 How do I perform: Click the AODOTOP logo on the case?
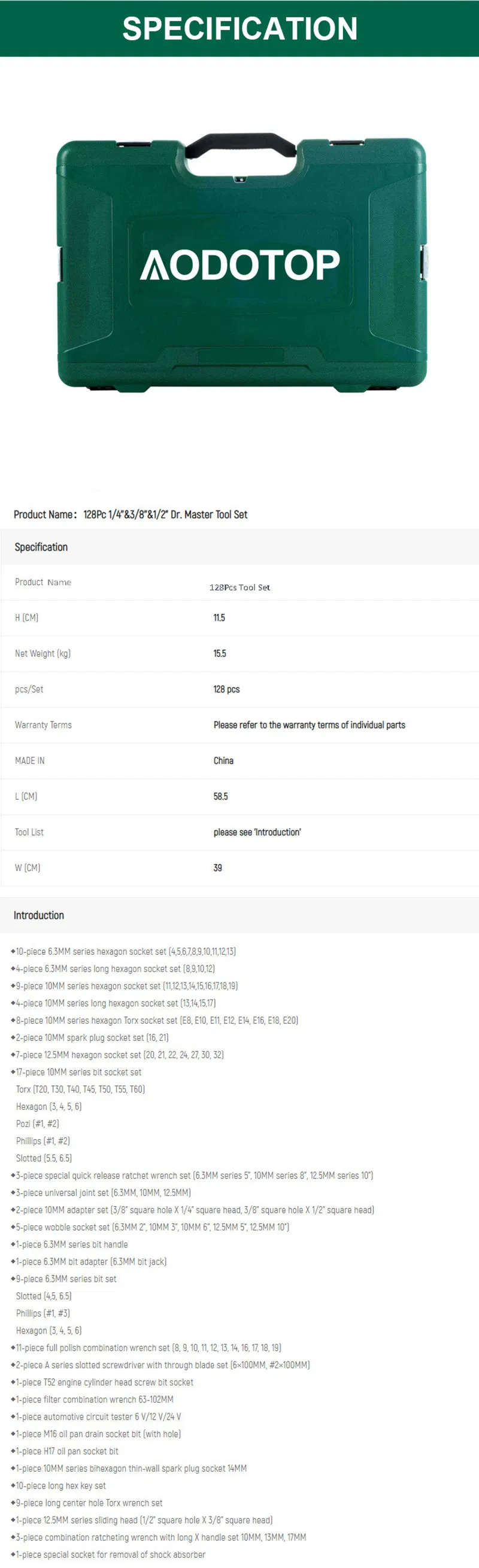pos(239,264)
